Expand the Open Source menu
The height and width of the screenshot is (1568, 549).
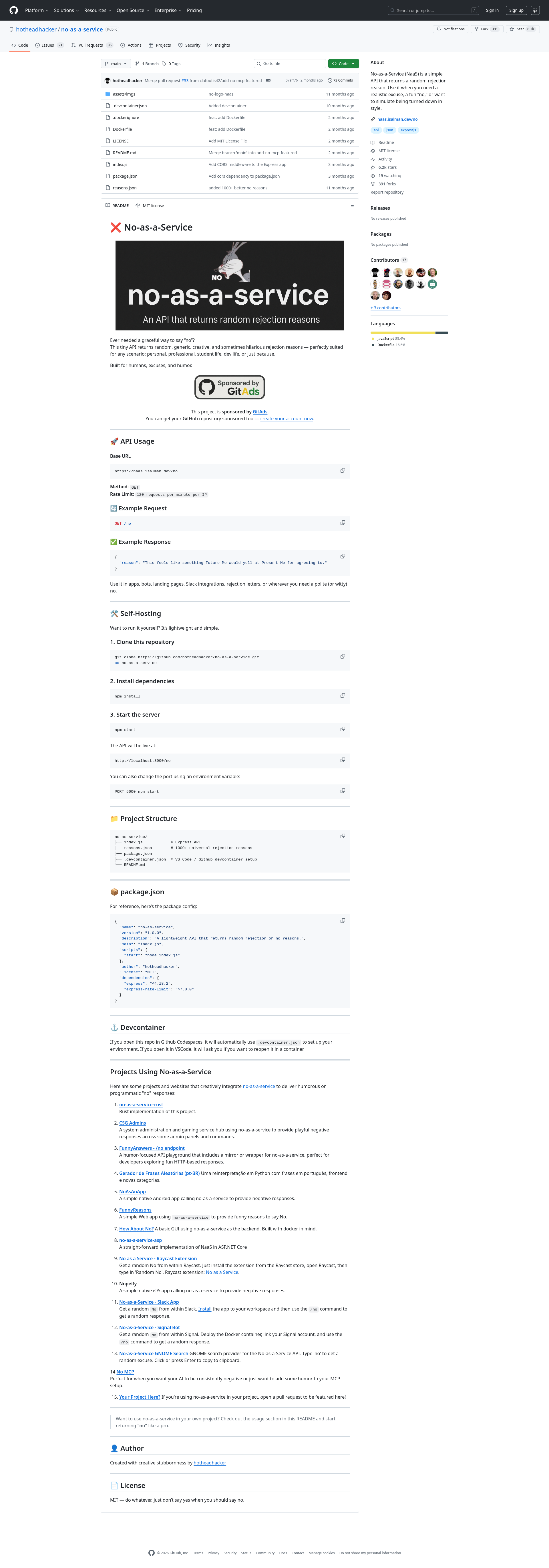tap(133, 10)
